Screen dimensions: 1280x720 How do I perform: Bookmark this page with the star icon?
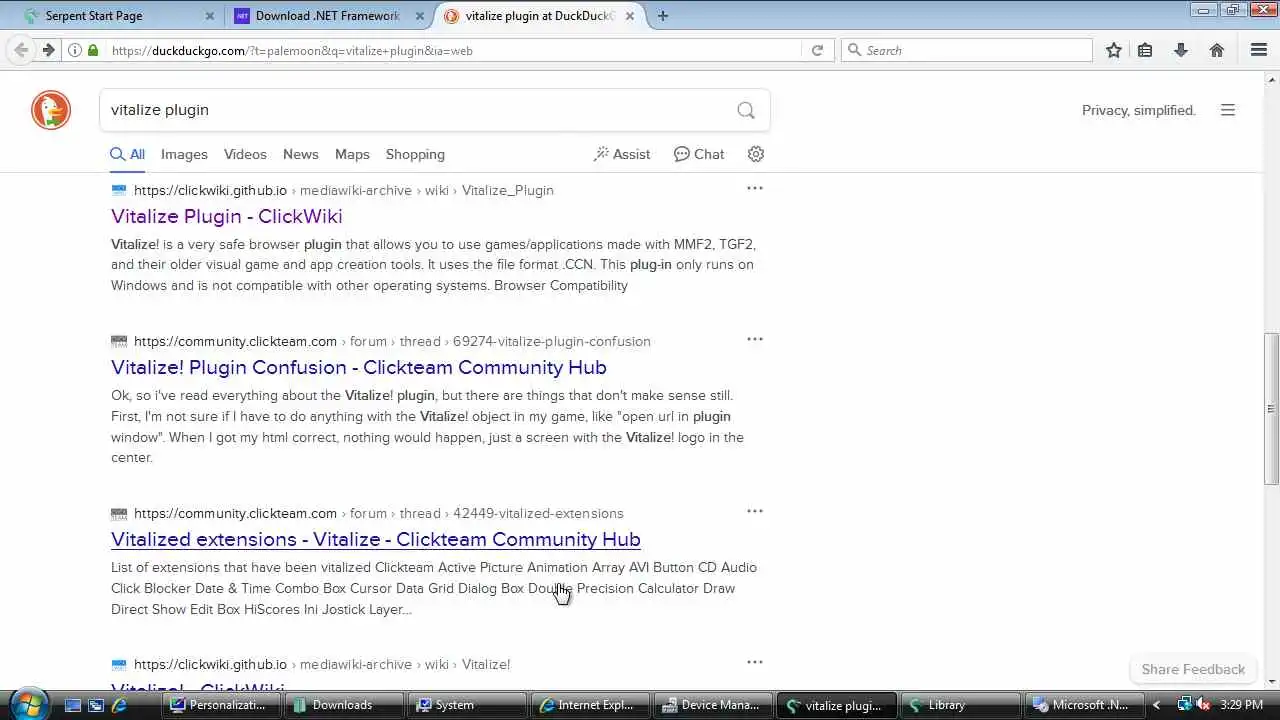click(x=1114, y=50)
